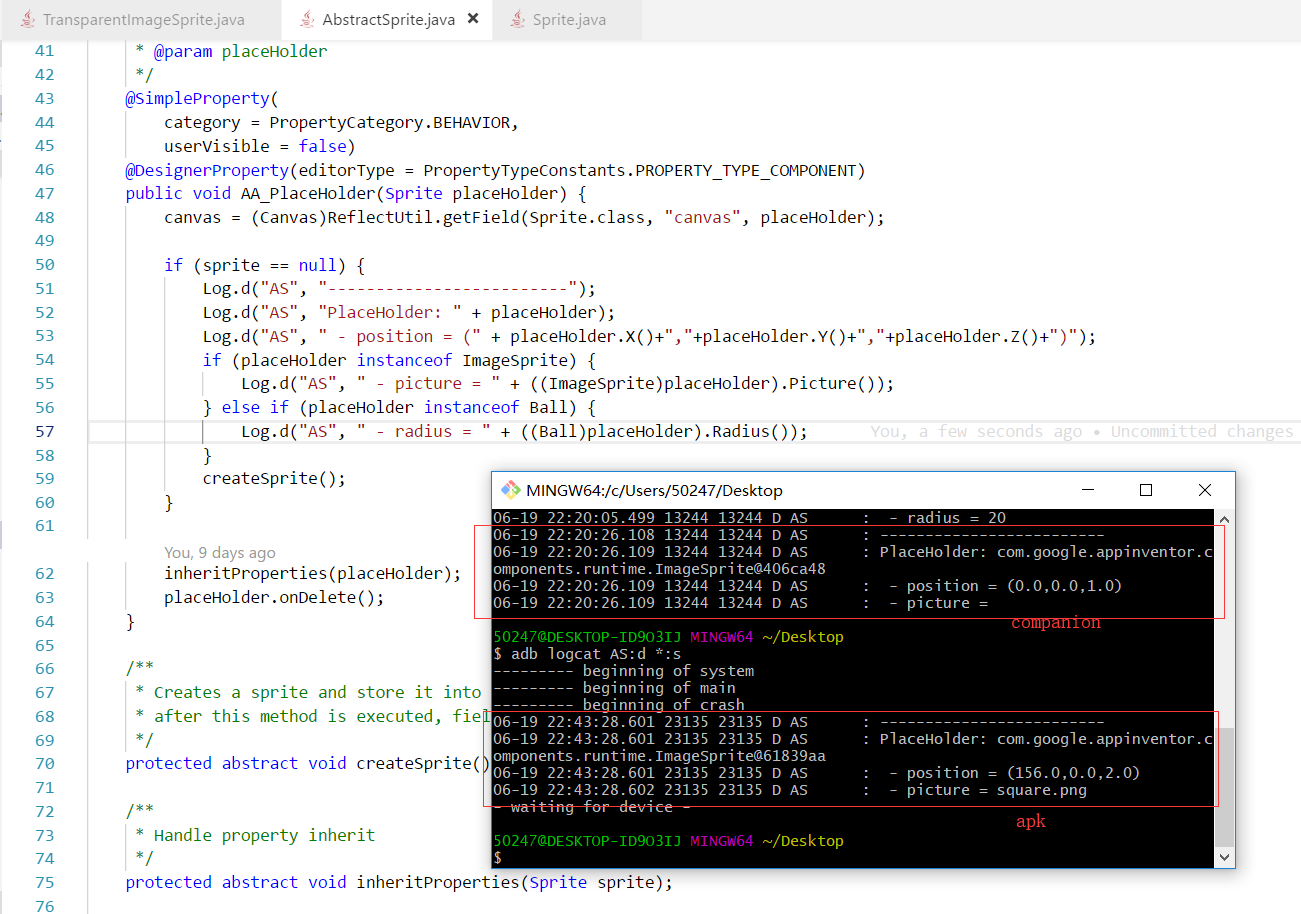Maximize the MINGW64 terminal window
This screenshot has width=1301, height=914.
(x=1146, y=490)
